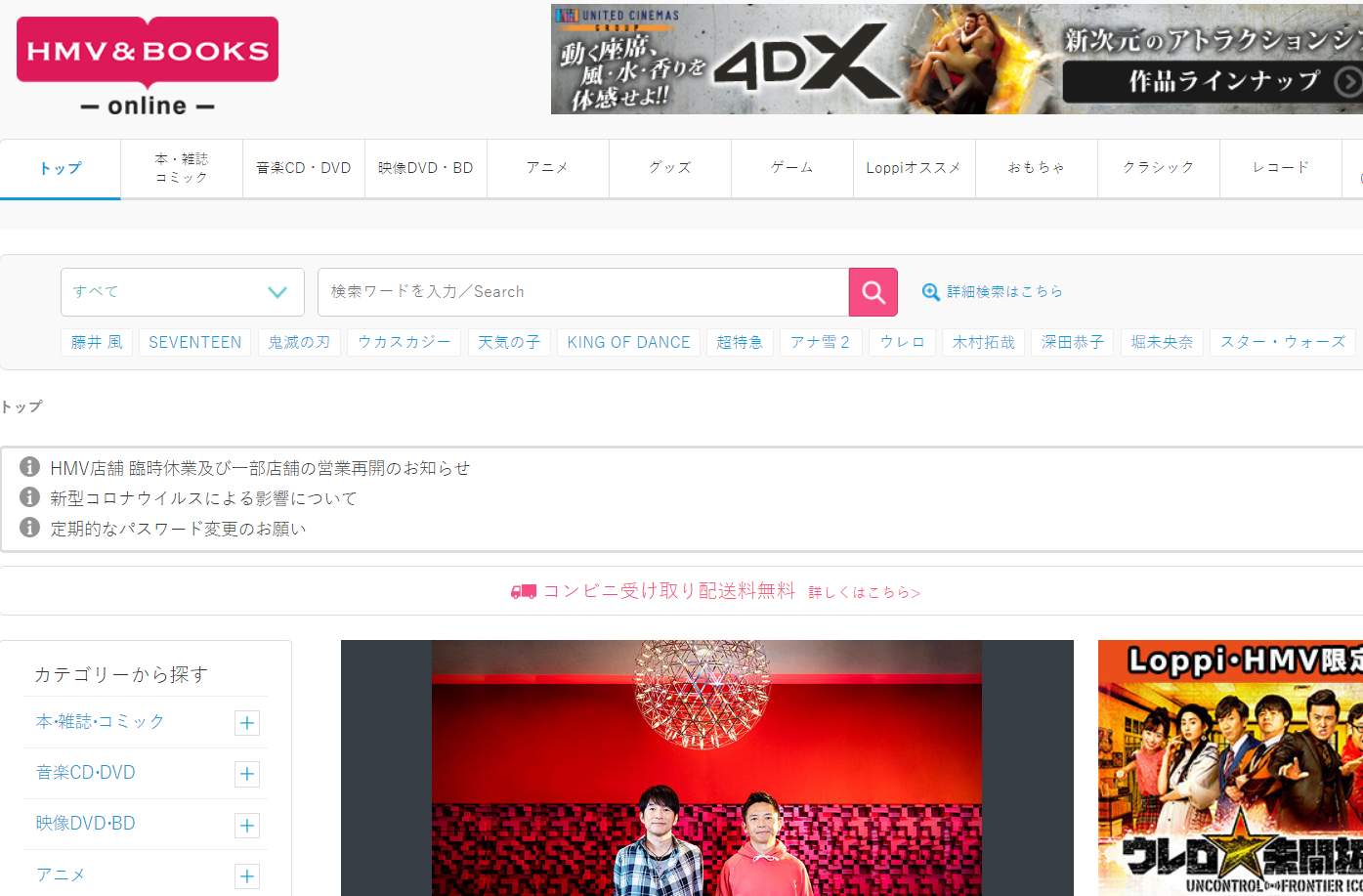Image resolution: width=1363 pixels, height=896 pixels.
Task: Expand the アニメ sidebar category
Action: [x=247, y=876]
